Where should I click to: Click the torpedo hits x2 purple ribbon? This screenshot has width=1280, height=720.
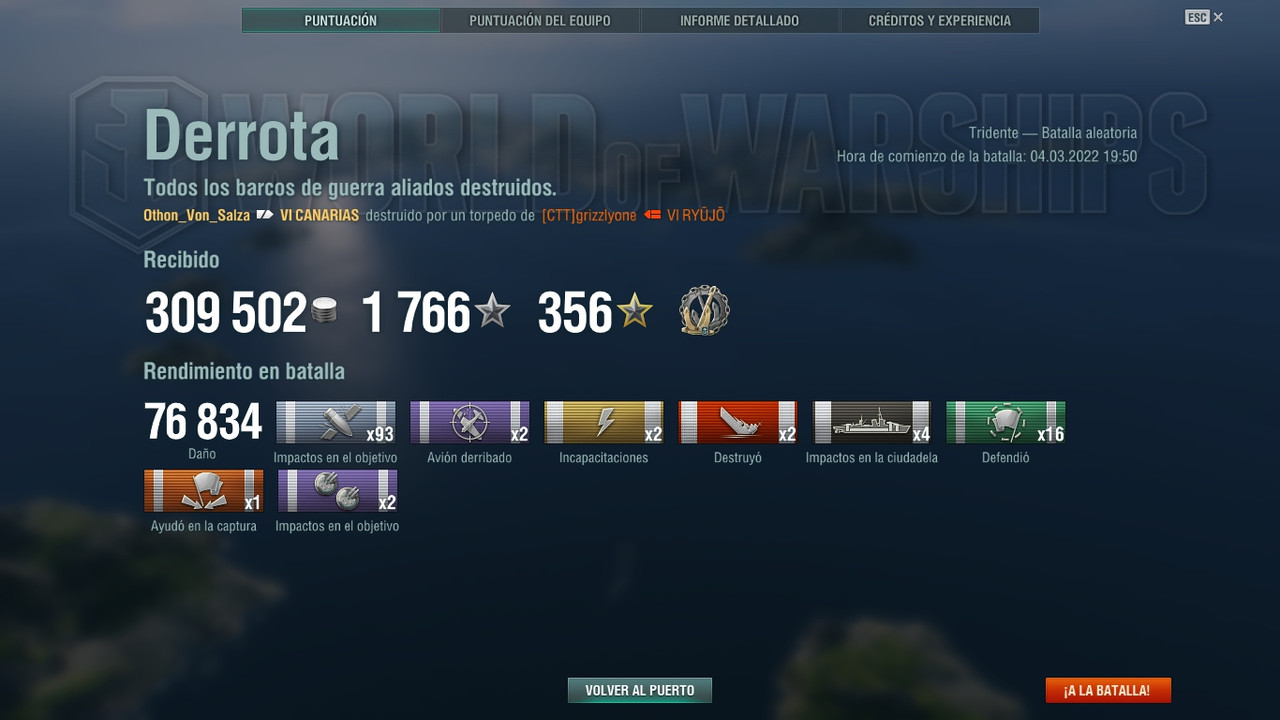[x=338, y=491]
